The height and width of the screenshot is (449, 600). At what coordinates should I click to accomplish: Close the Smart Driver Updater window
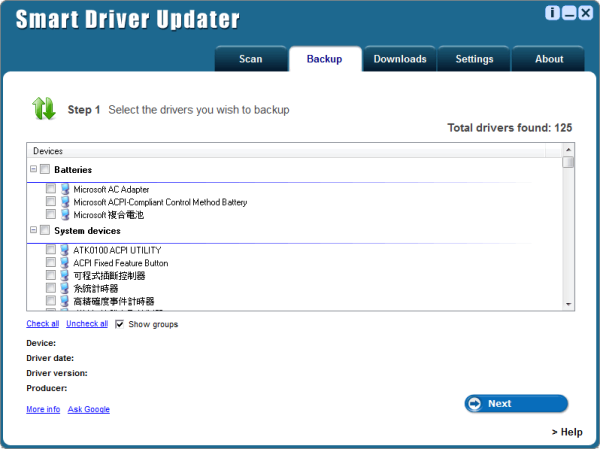coord(585,13)
